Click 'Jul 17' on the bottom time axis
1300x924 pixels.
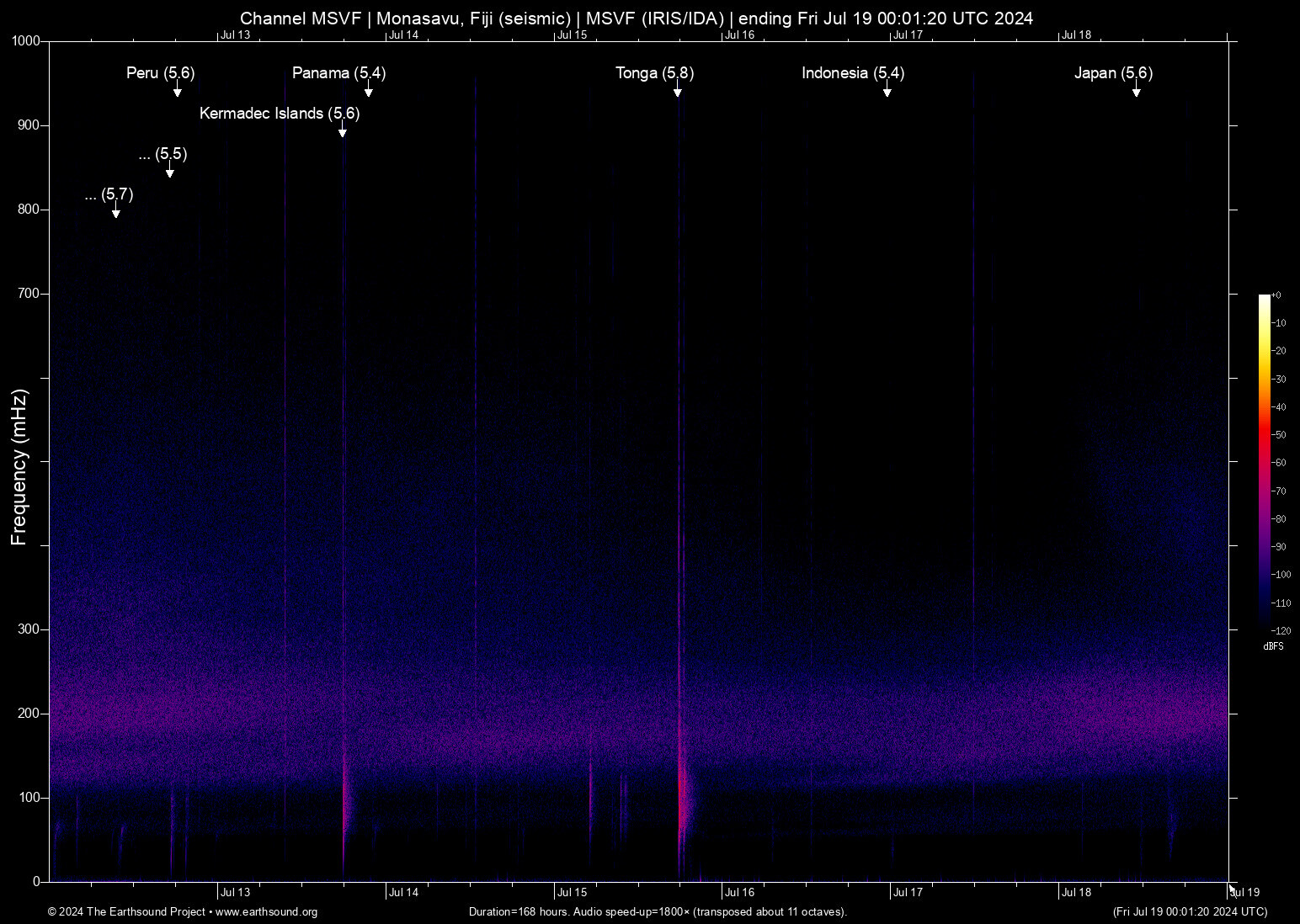(x=908, y=893)
